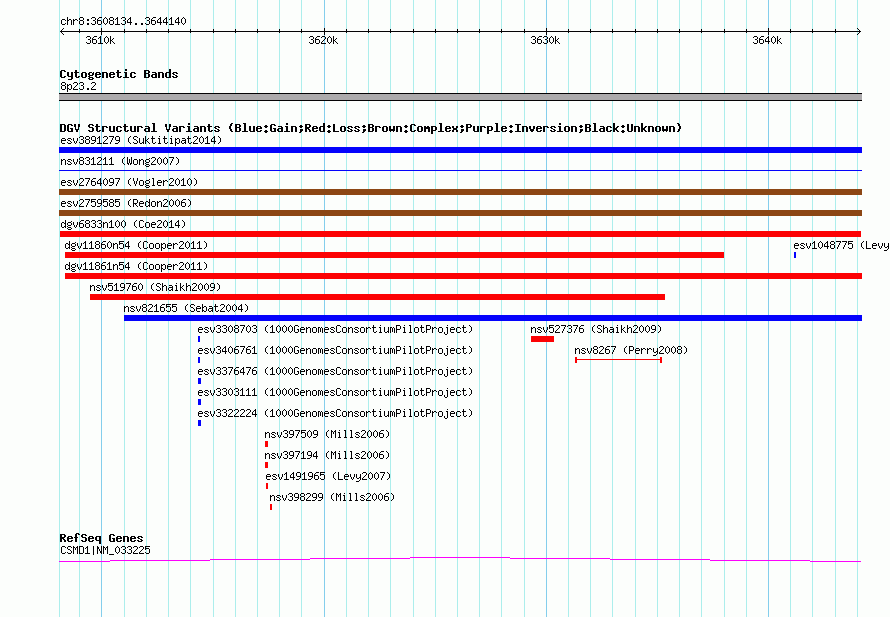Click the ruler's left arrow end
Viewport: 890px width, 617px height.
(62, 32)
